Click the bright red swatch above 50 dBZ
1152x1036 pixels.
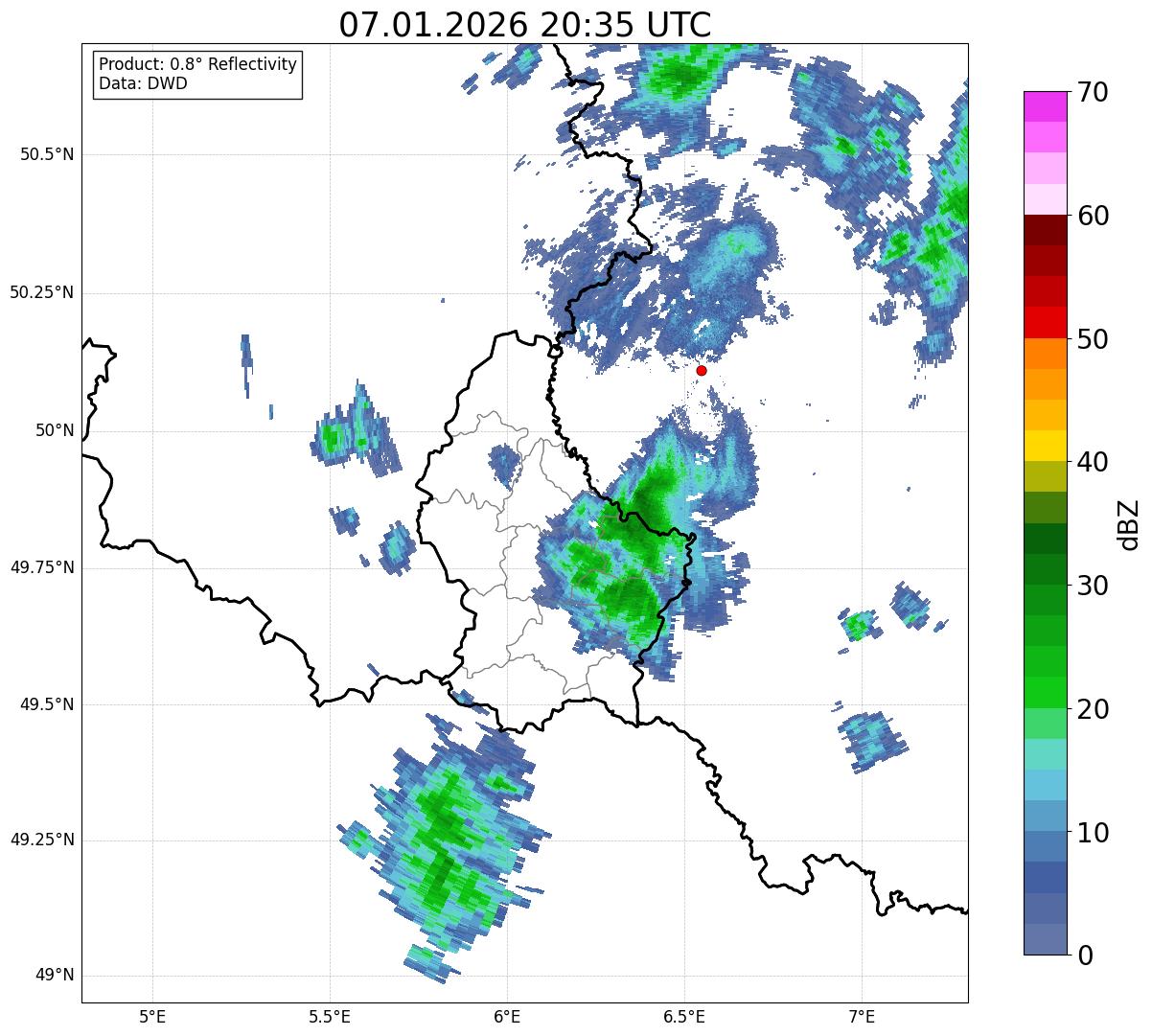click(1045, 322)
